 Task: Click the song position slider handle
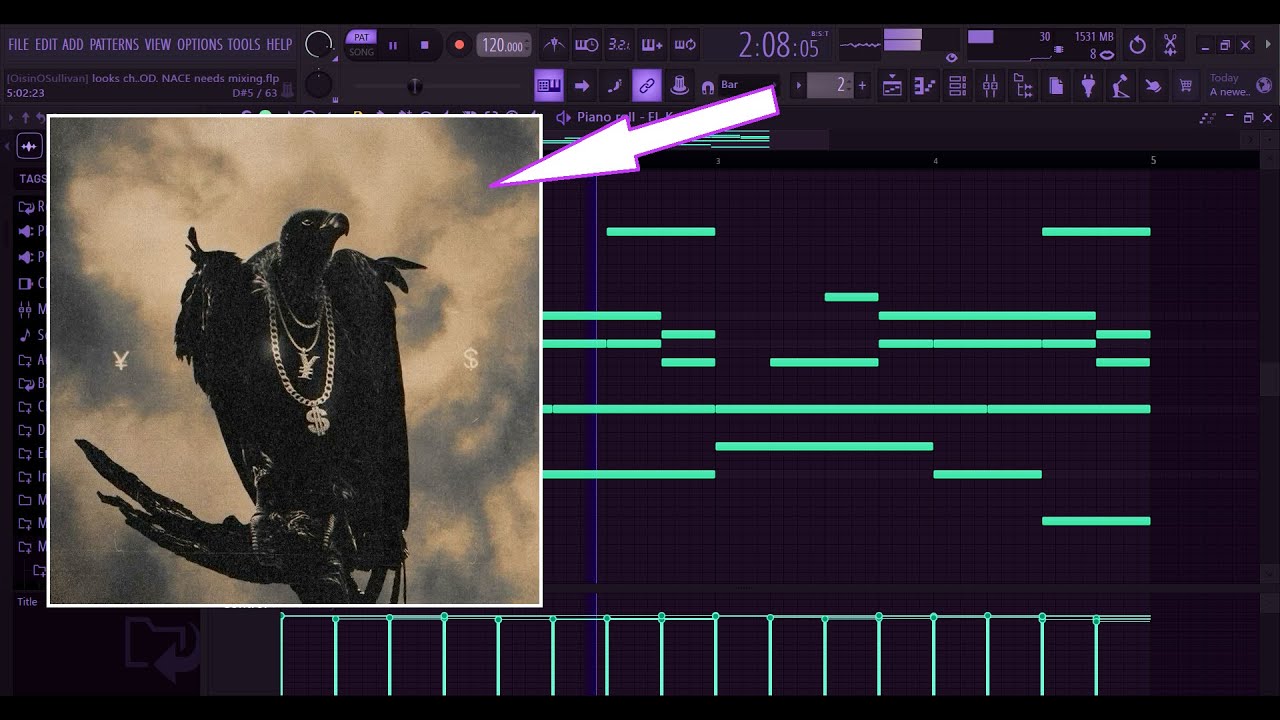point(414,86)
